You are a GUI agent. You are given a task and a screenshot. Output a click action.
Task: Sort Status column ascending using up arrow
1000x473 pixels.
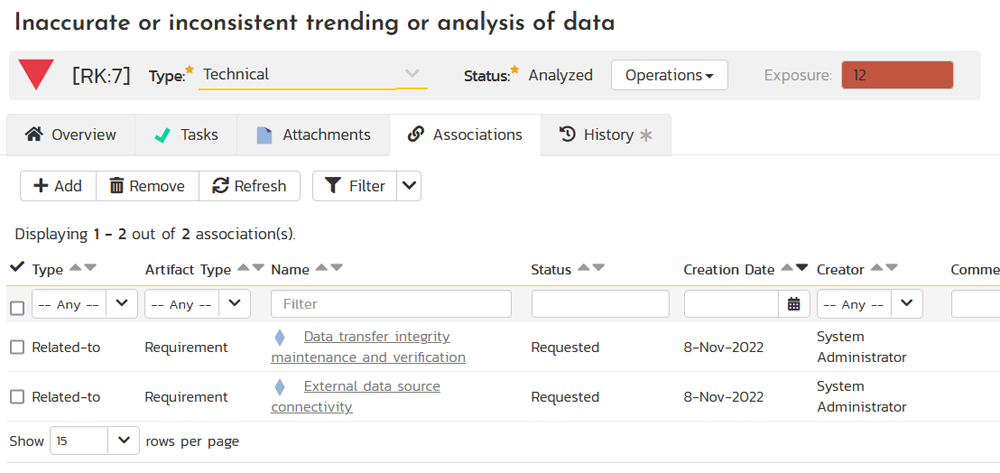click(x=584, y=268)
